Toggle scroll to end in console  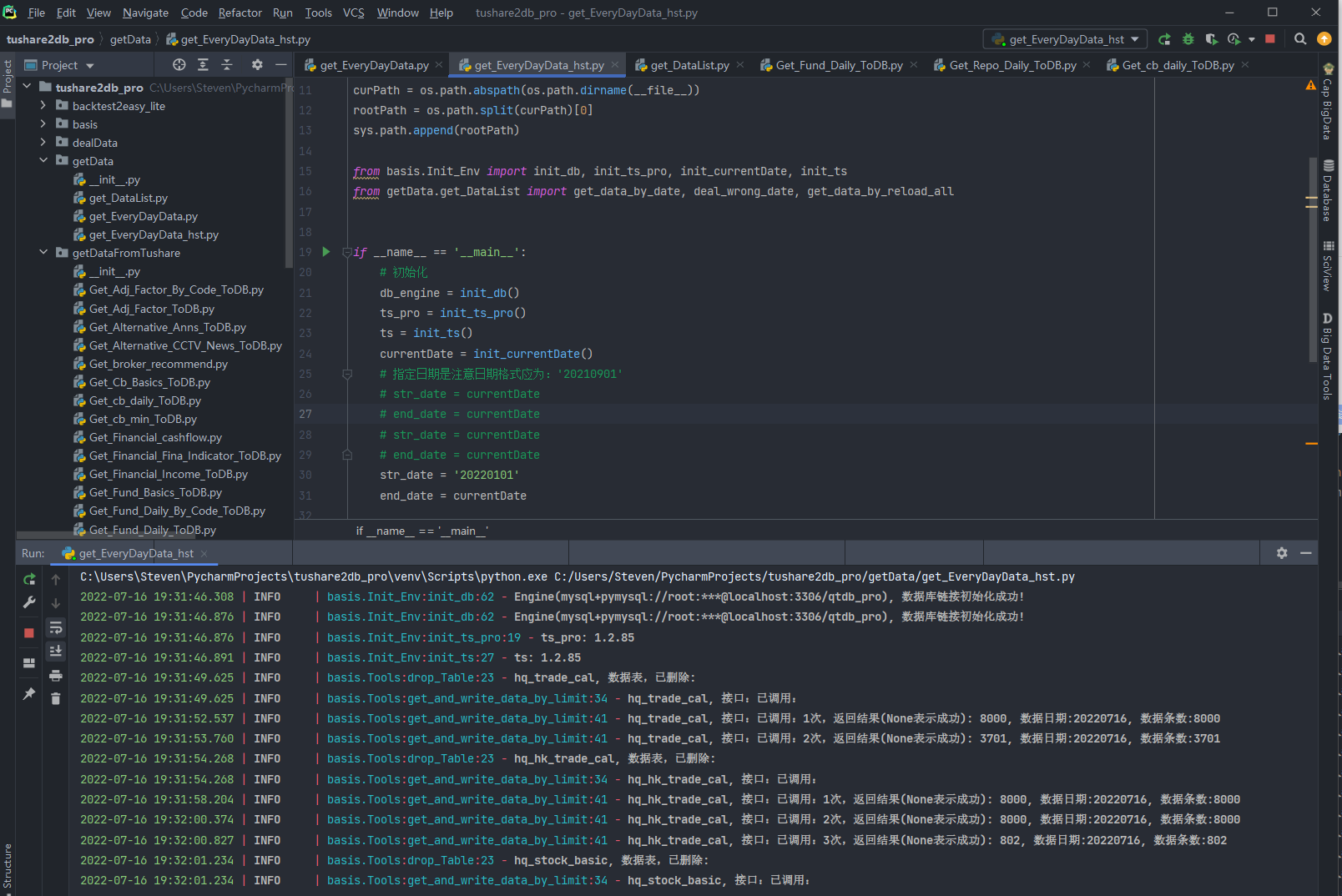tap(56, 652)
